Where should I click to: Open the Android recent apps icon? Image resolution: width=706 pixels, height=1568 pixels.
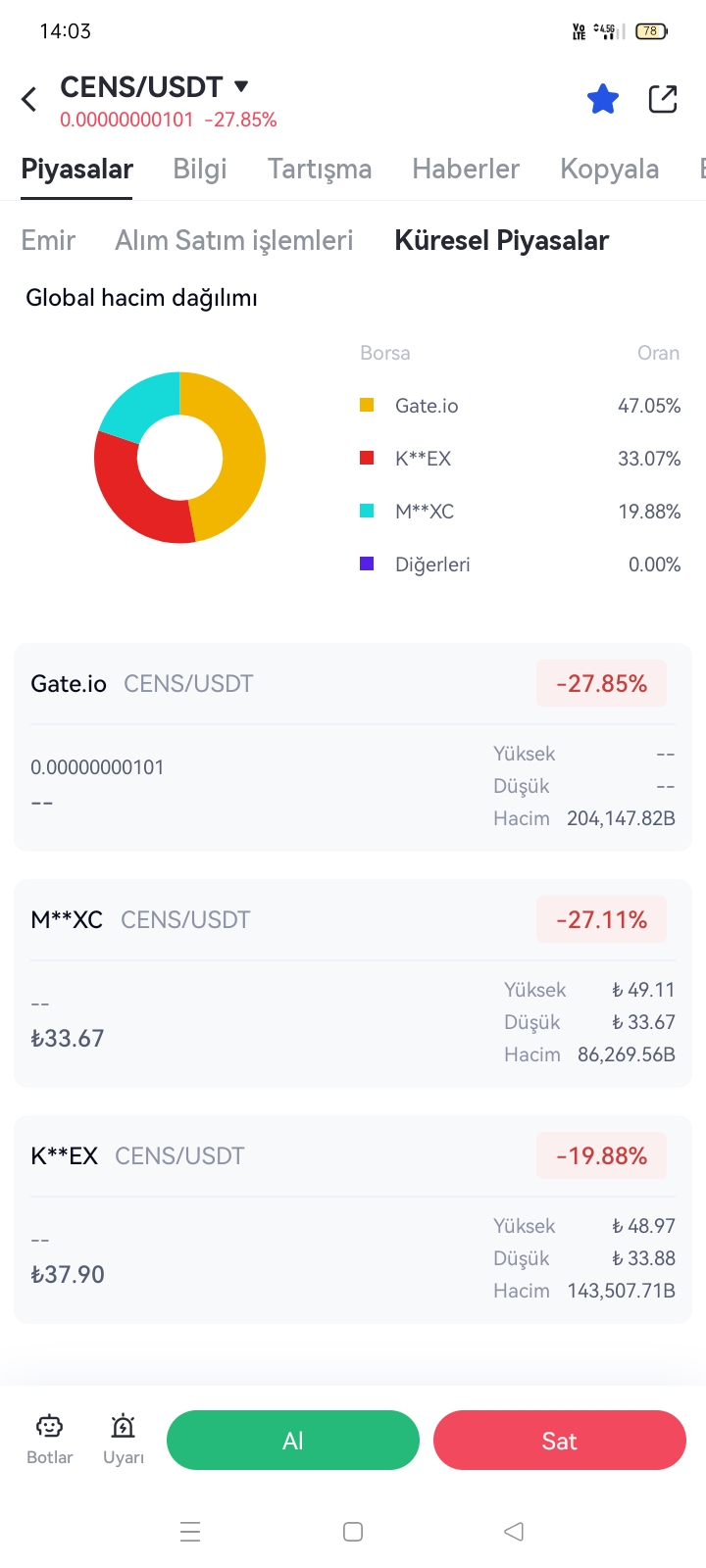tap(190, 1531)
